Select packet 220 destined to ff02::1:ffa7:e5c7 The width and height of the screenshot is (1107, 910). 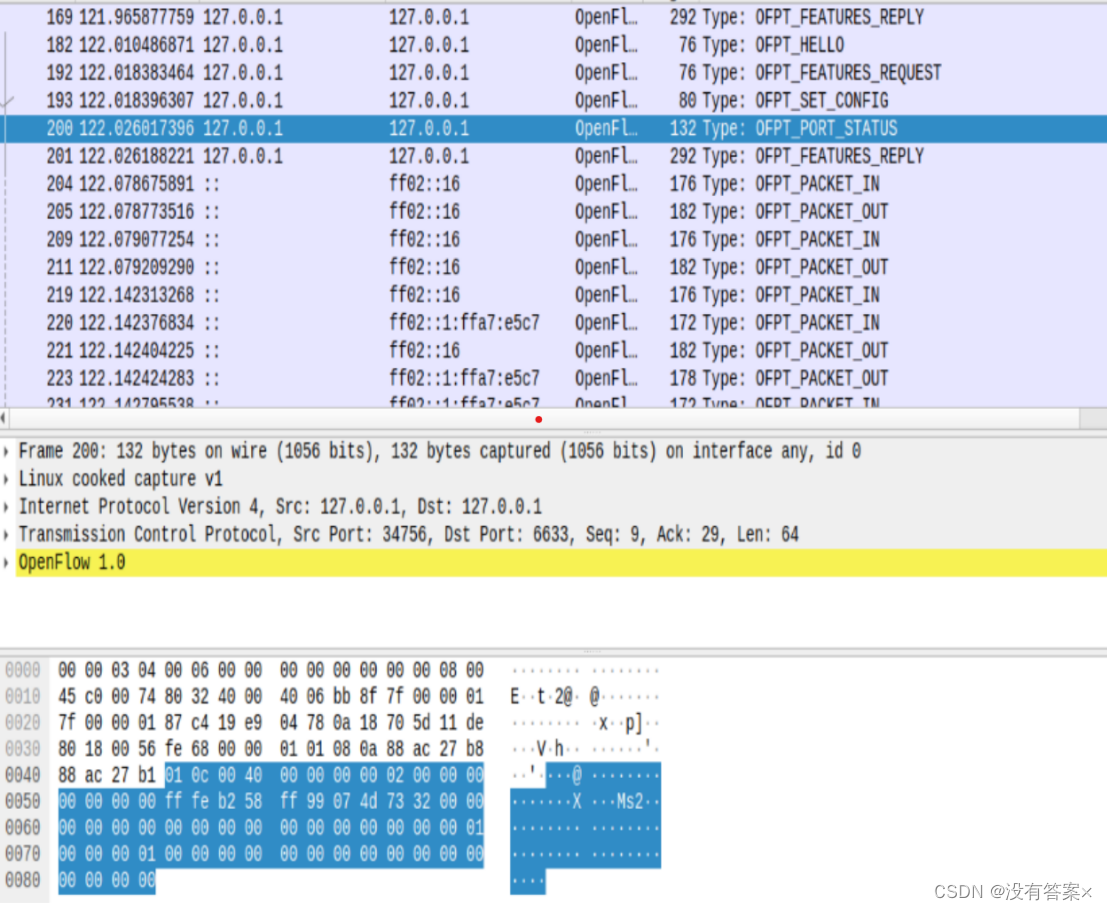coord(400,322)
